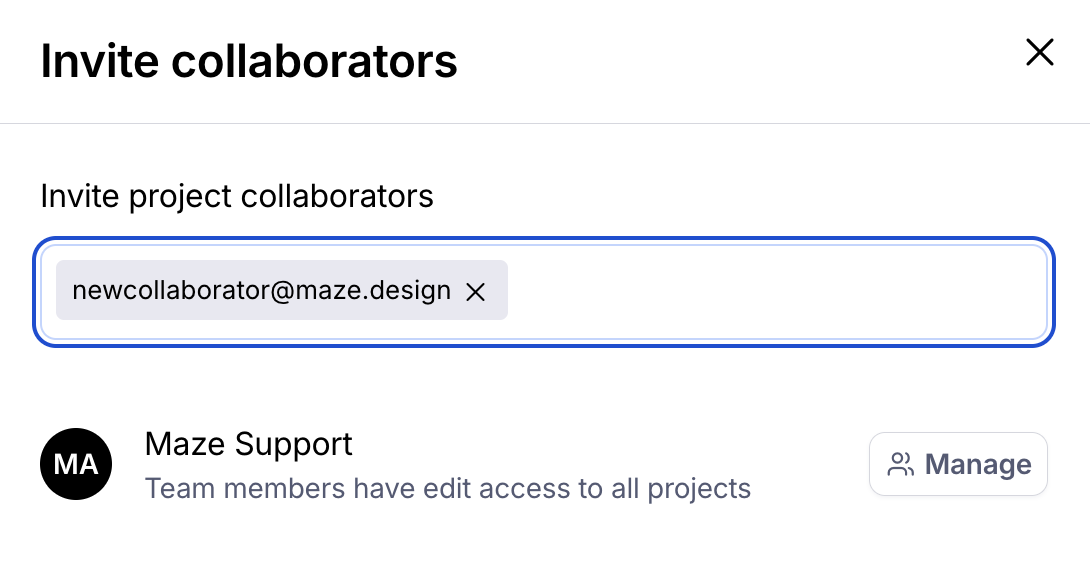Open Manage team members
The height and width of the screenshot is (570, 1090).
(958, 464)
